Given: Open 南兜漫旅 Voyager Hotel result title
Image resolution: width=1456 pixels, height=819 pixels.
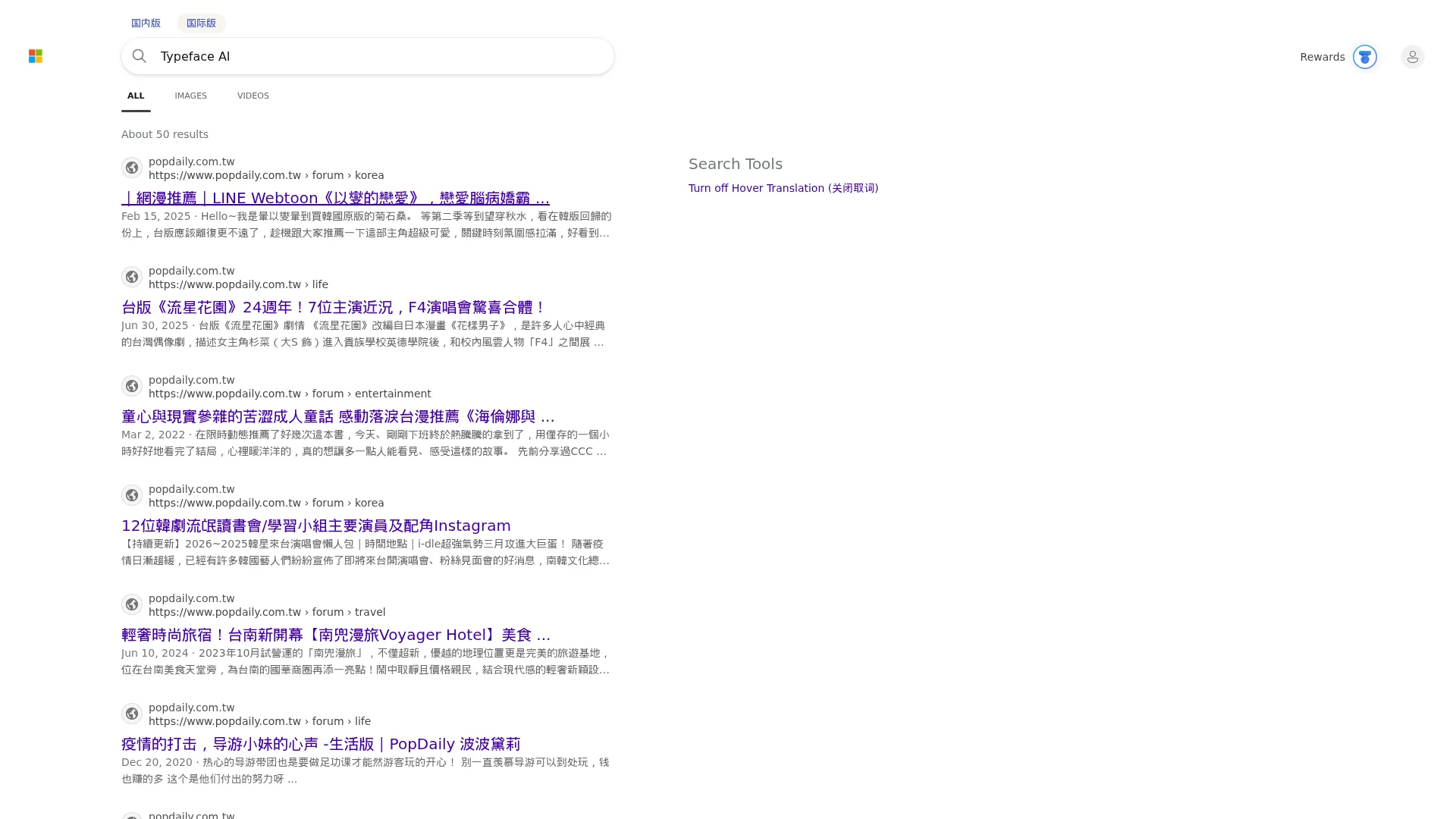Looking at the screenshot, I should pyautogui.click(x=336, y=635).
